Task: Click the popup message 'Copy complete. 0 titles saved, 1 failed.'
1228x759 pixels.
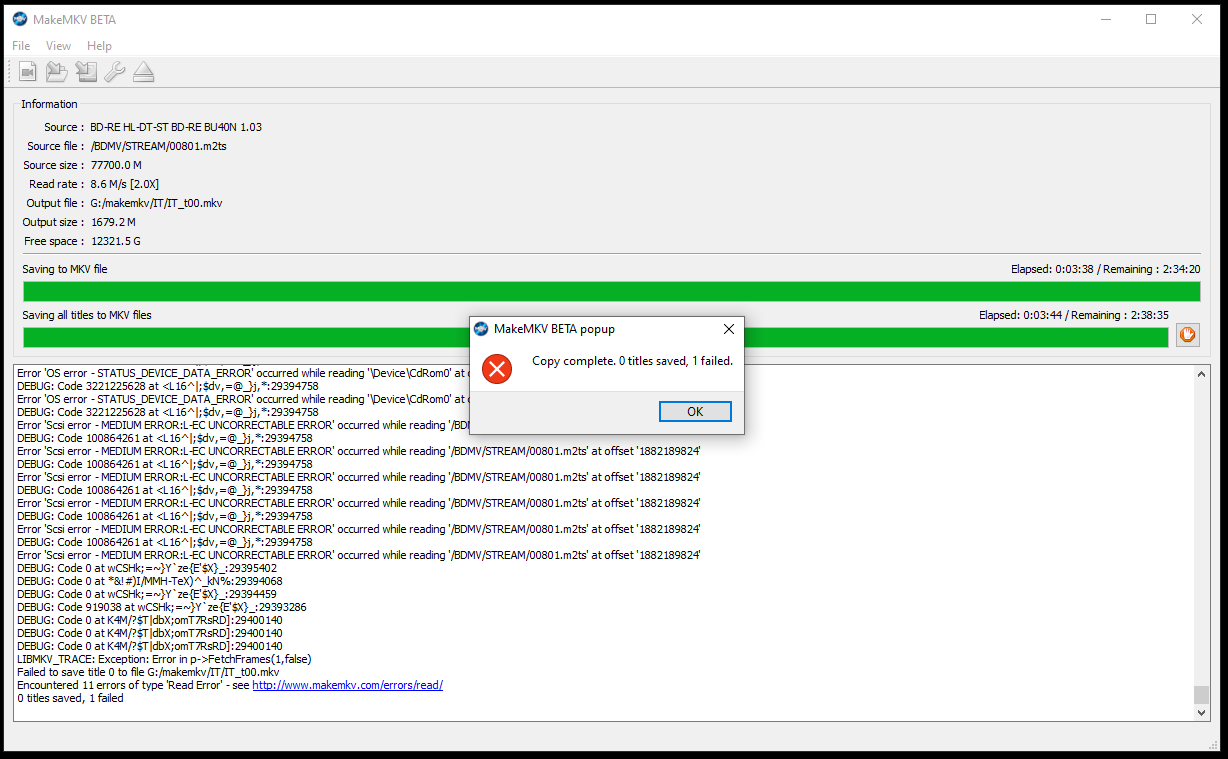Action: [x=632, y=361]
